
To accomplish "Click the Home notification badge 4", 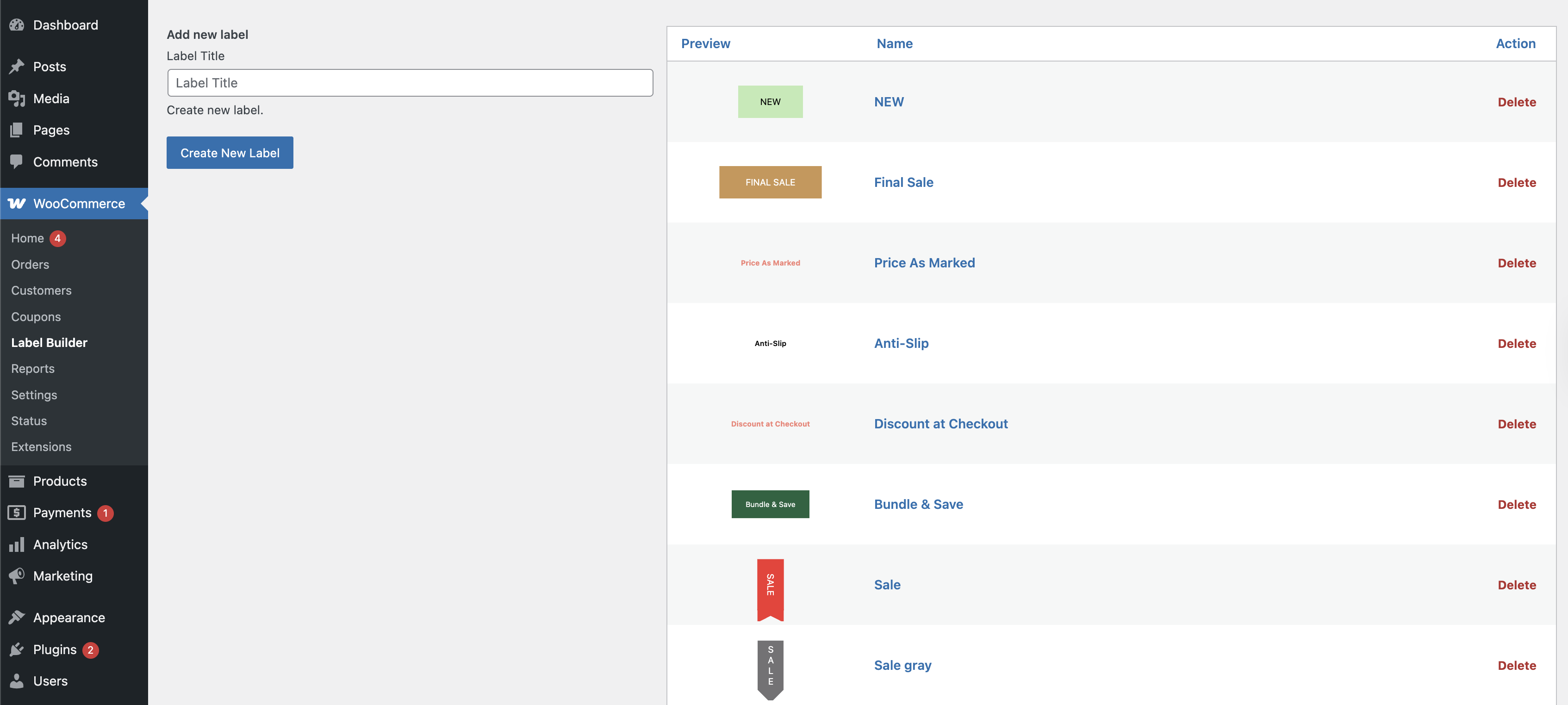I will pyautogui.click(x=57, y=238).
